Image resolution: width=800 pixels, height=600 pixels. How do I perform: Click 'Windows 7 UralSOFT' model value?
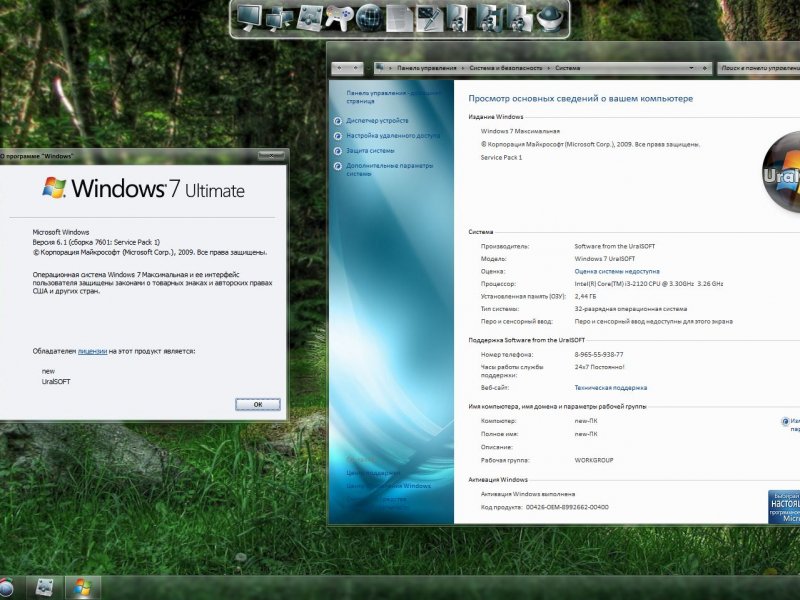tap(605, 259)
